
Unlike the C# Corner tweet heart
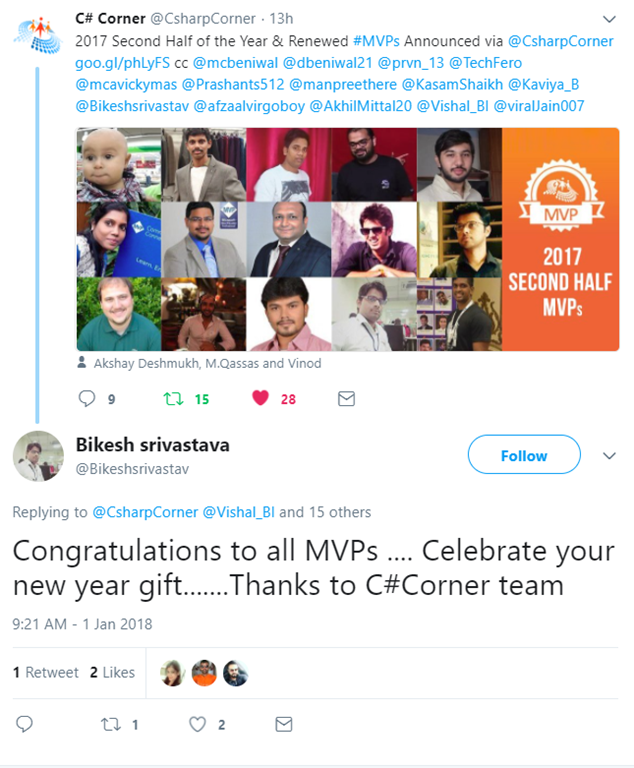[261, 398]
